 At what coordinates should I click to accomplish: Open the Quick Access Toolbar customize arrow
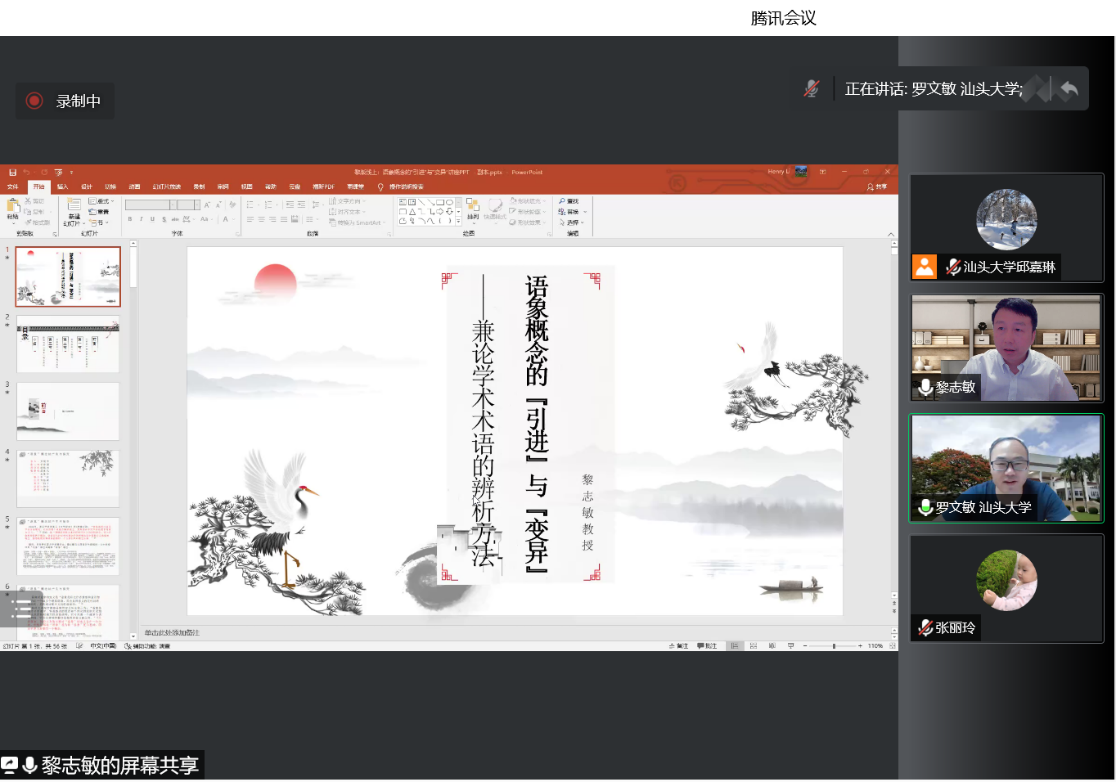(x=71, y=172)
